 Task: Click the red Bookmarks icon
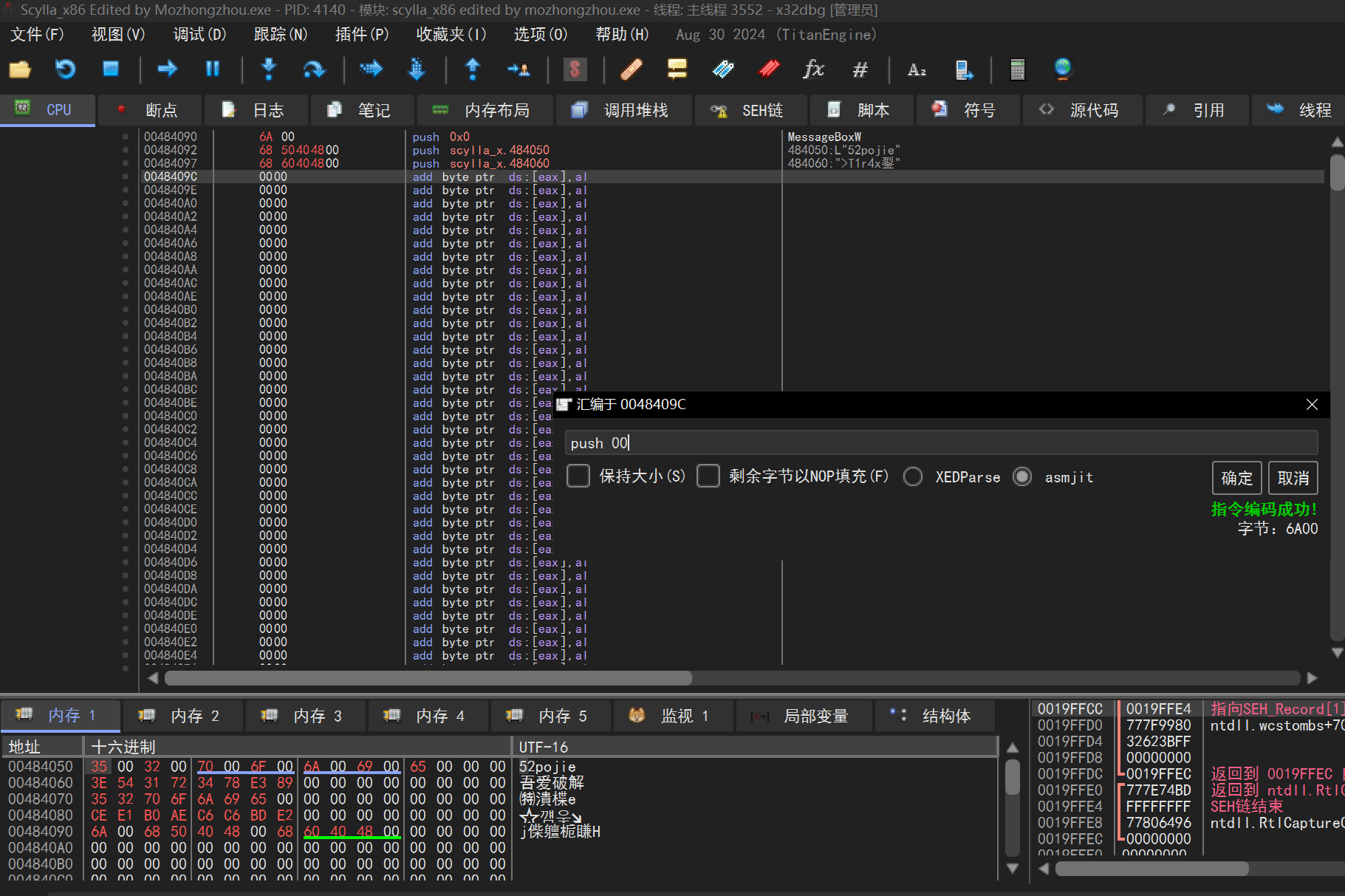point(769,69)
